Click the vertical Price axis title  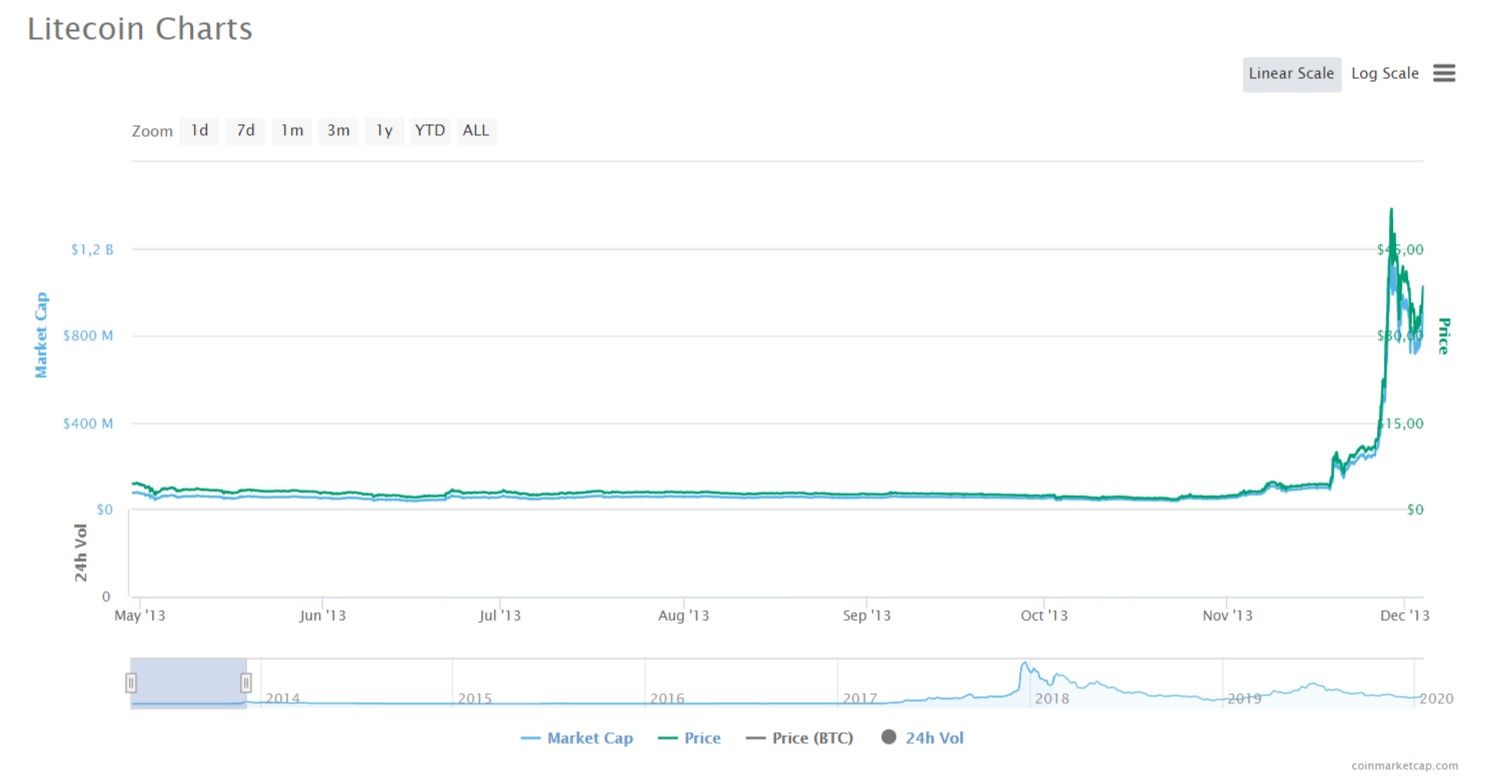(x=1443, y=336)
